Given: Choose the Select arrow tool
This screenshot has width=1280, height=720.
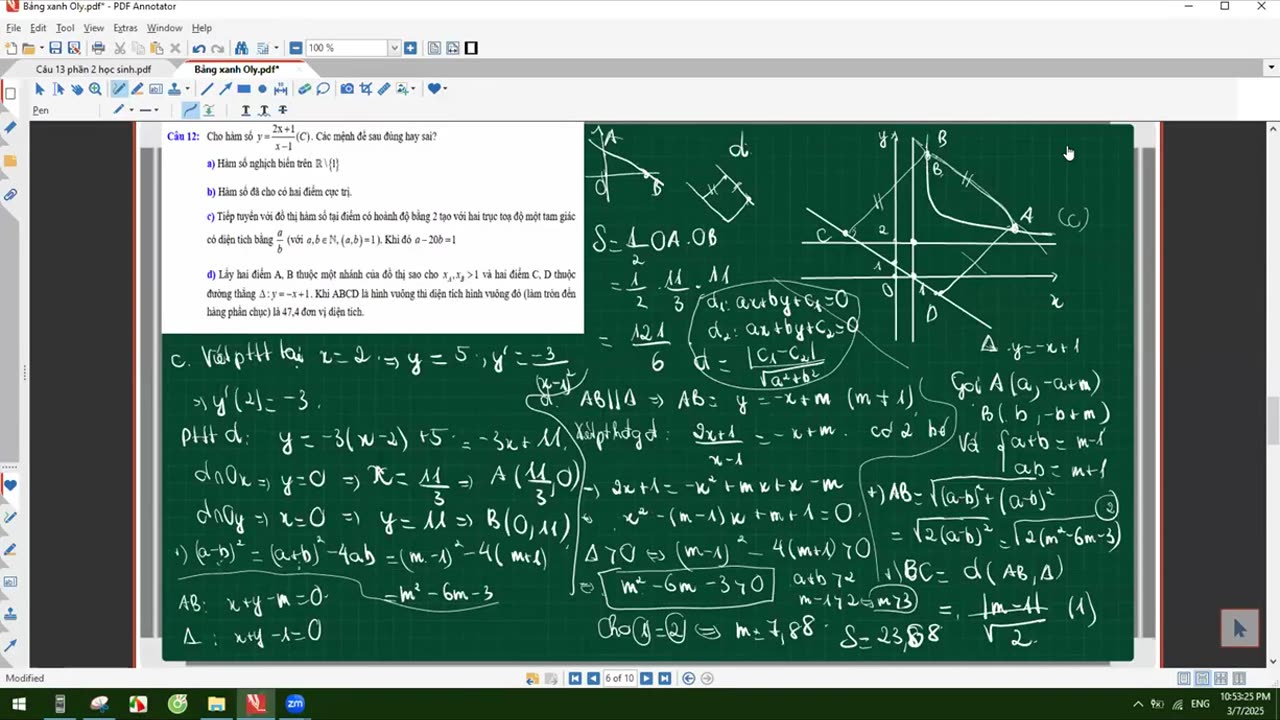Looking at the screenshot, I should click(40, 89).
